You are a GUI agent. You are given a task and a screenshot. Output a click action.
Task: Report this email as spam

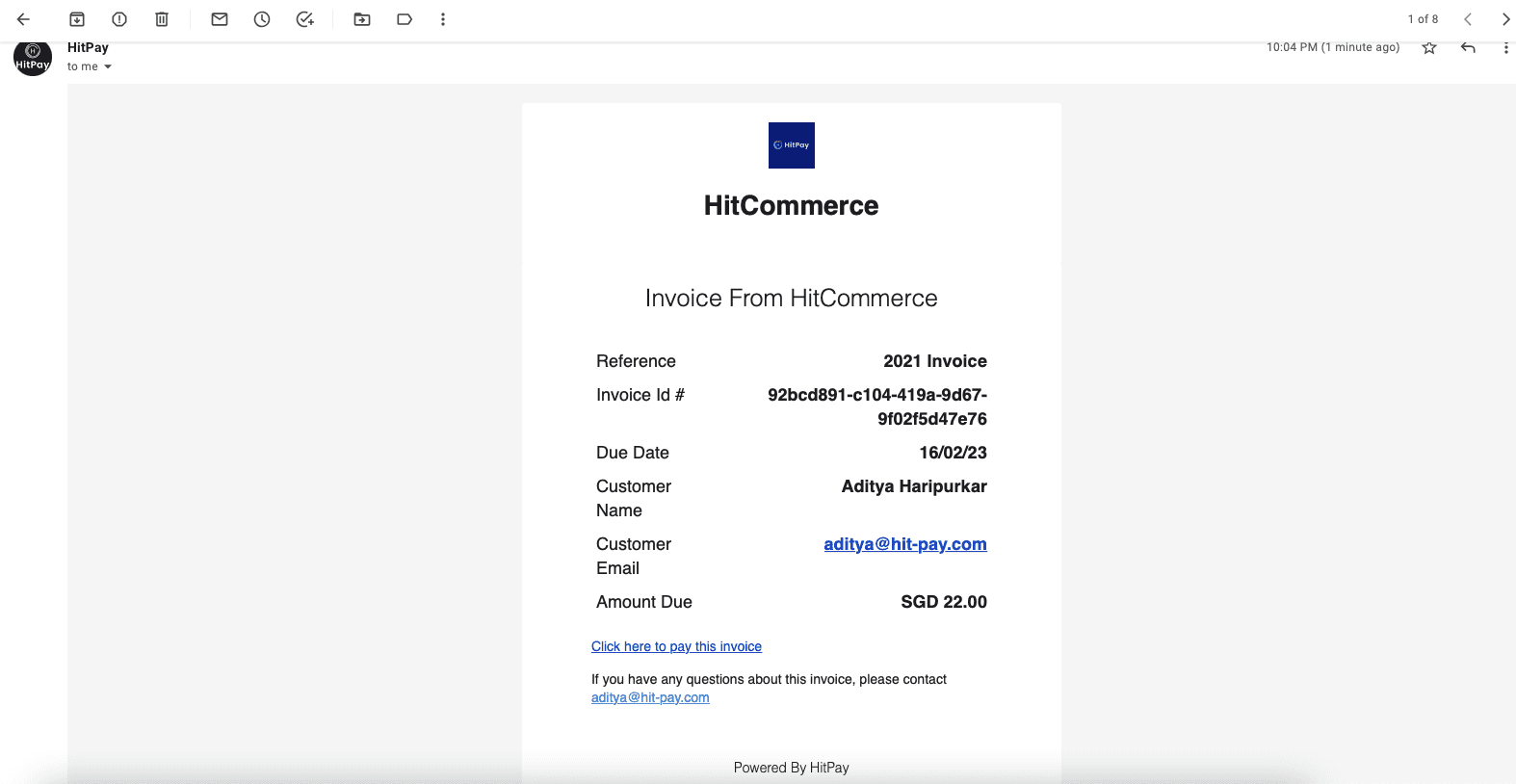(119, 19)
